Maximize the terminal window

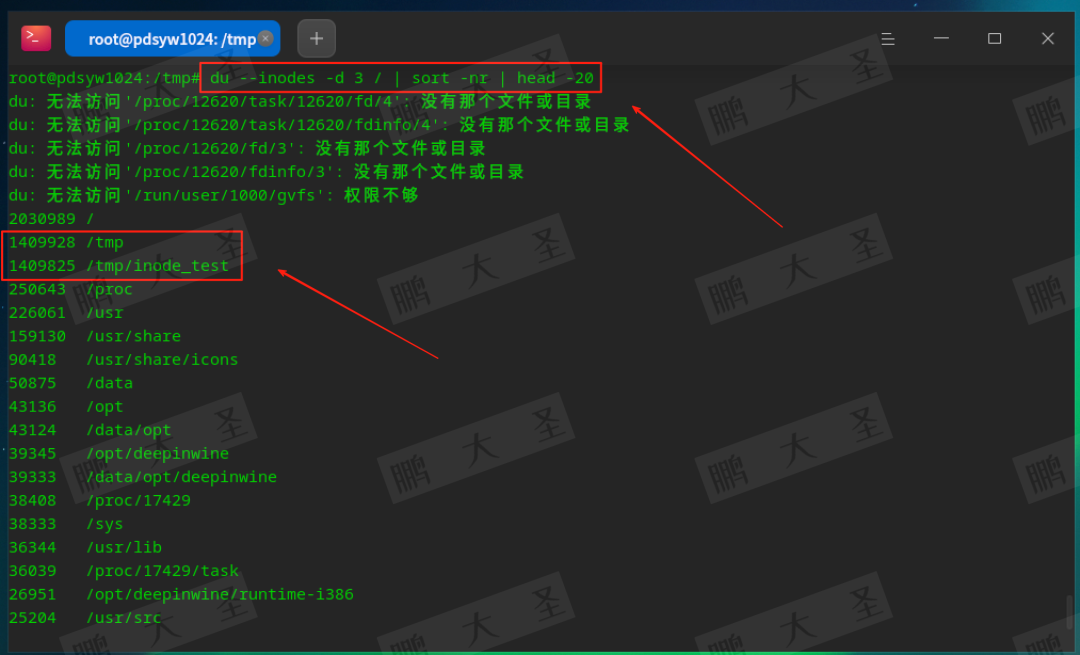tap(994, 39)
